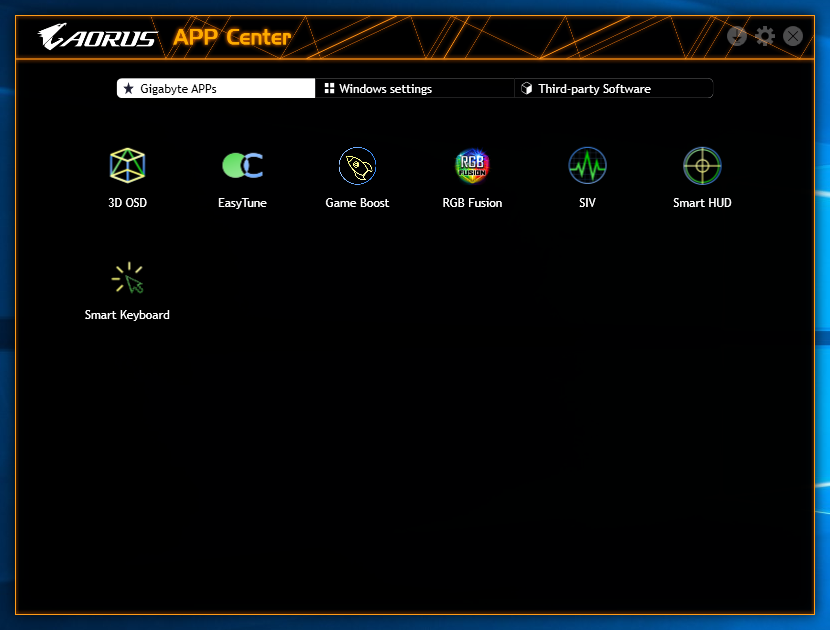Screen dimensions: 830x630
Task: Launch the SIV waveform icon
Action: 587,166
